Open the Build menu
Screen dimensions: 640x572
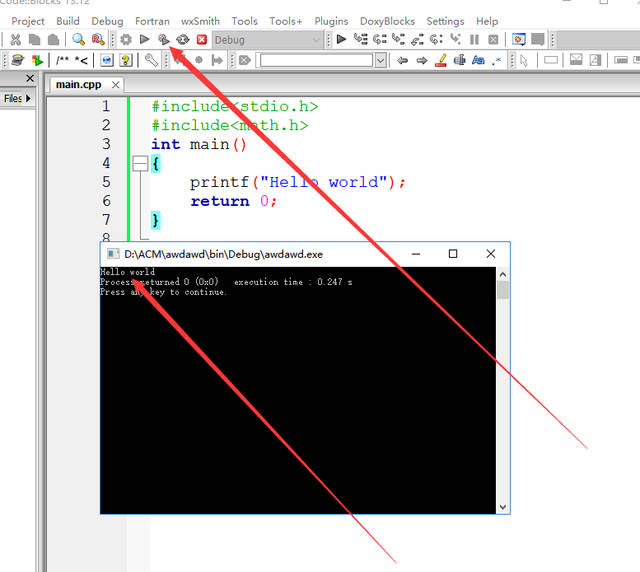tap(68, 21)
